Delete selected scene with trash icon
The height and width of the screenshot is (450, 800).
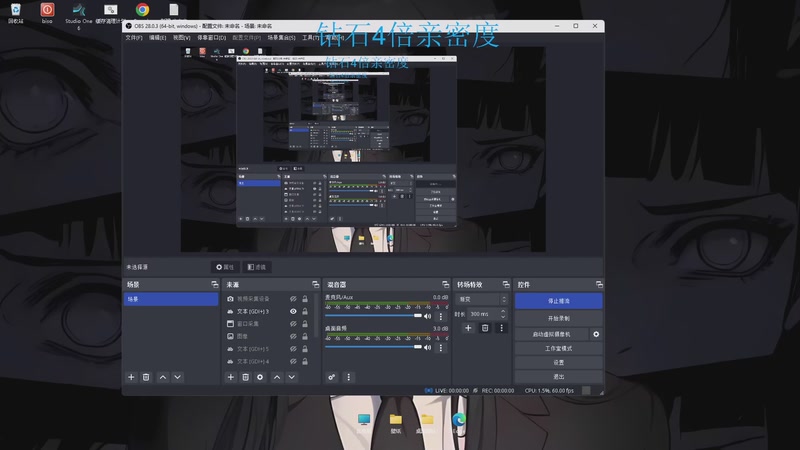146,377
